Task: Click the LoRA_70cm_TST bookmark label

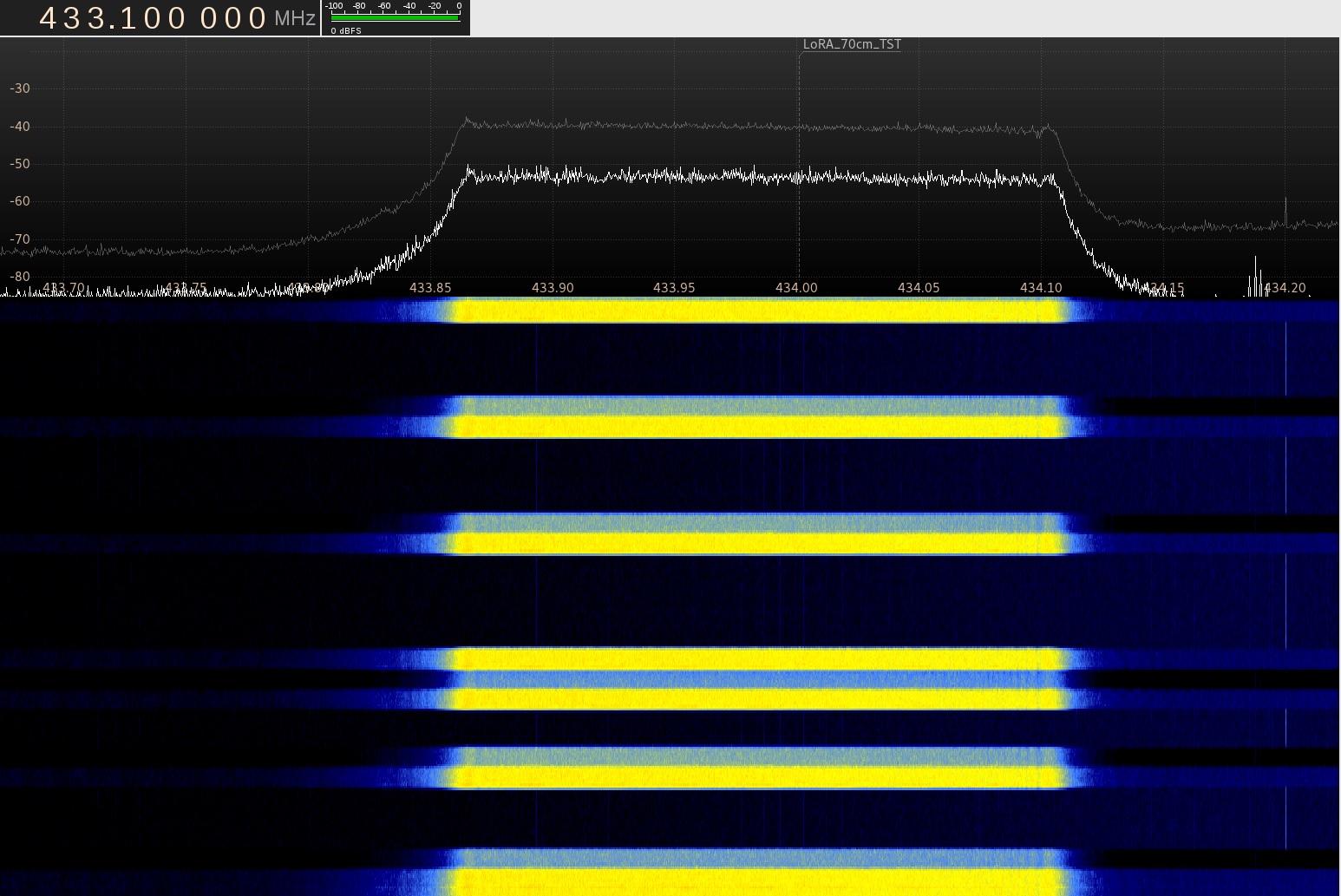Action: (x=851, y=44)
